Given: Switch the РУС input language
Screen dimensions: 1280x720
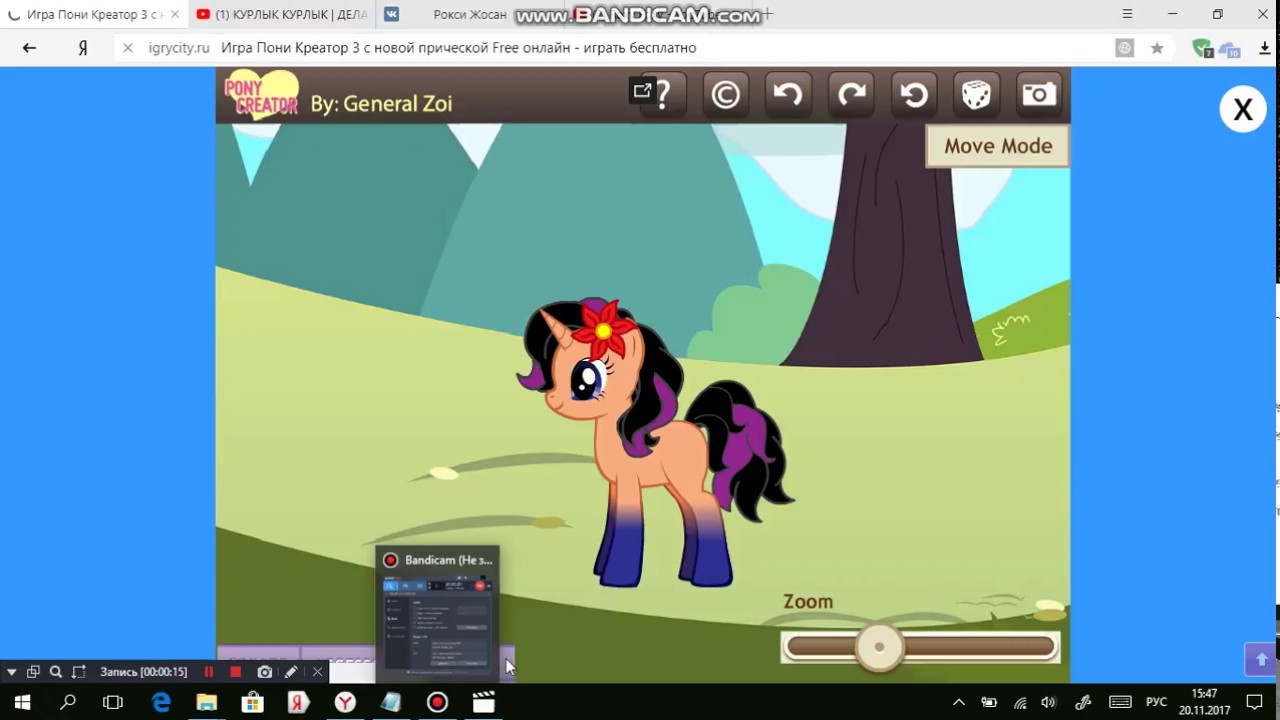Looking at the screenshot, I should coord(1156,703).
